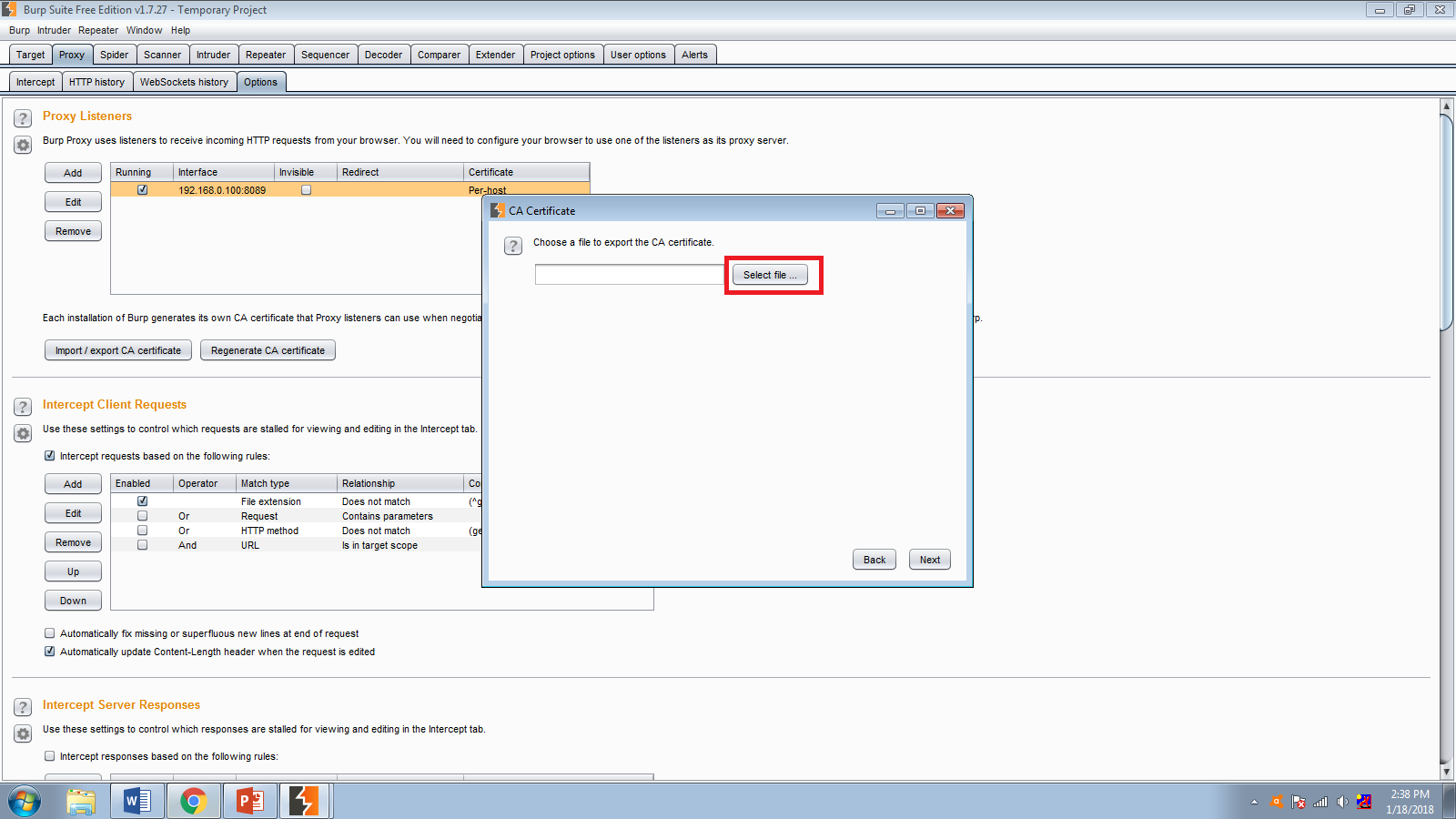Switch to the Comparer tab

pyautogui.click(x=439, y=55)
